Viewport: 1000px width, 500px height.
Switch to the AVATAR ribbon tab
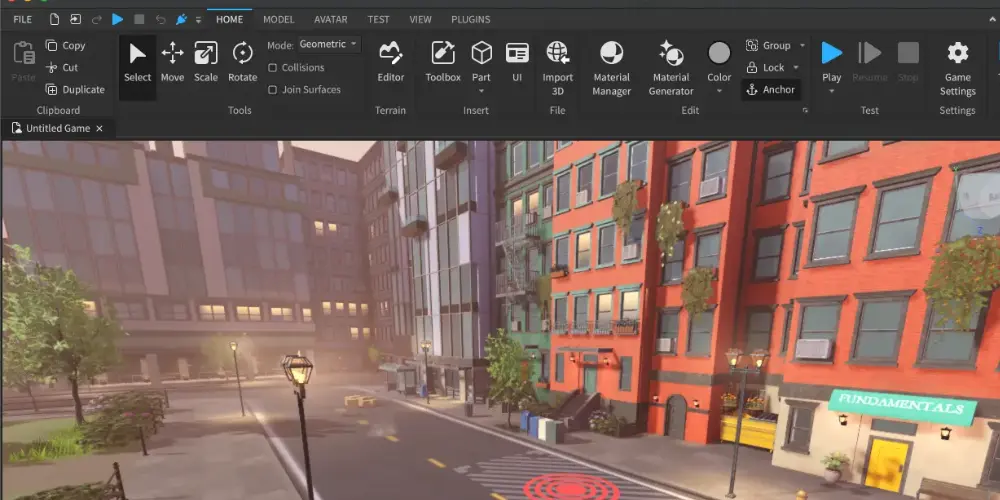point(331,19)
